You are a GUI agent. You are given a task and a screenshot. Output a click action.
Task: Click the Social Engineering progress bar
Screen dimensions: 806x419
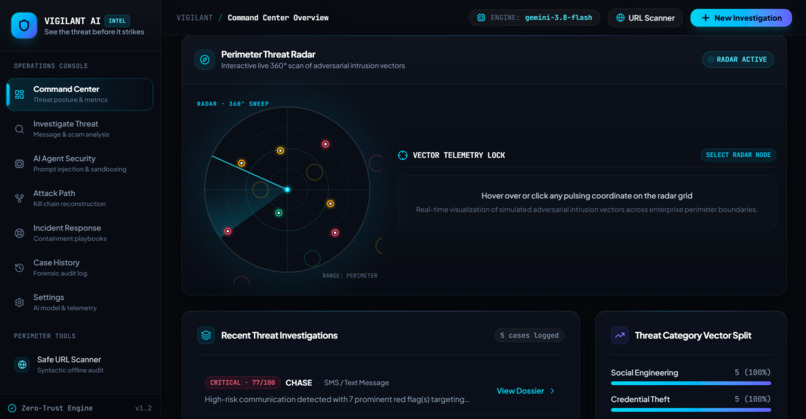691,383
